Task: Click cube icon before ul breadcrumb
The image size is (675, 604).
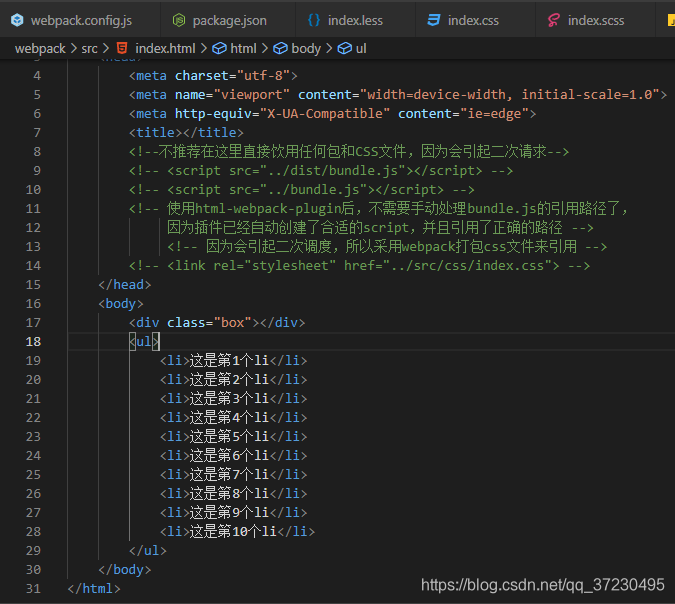Action: click(x=344, y=48)
